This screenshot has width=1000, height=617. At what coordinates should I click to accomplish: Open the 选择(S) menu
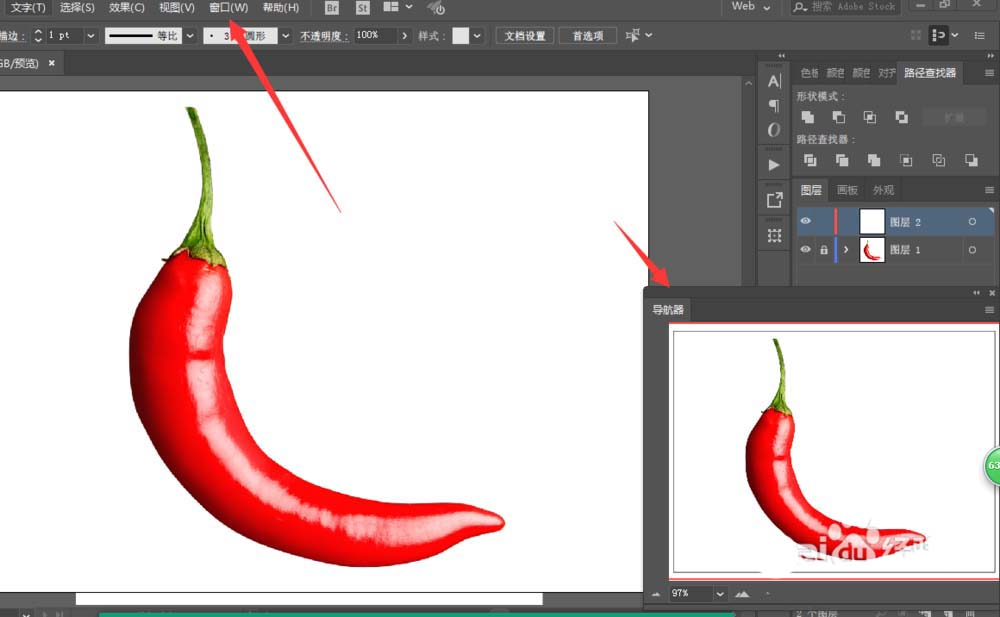pos(77,8)
